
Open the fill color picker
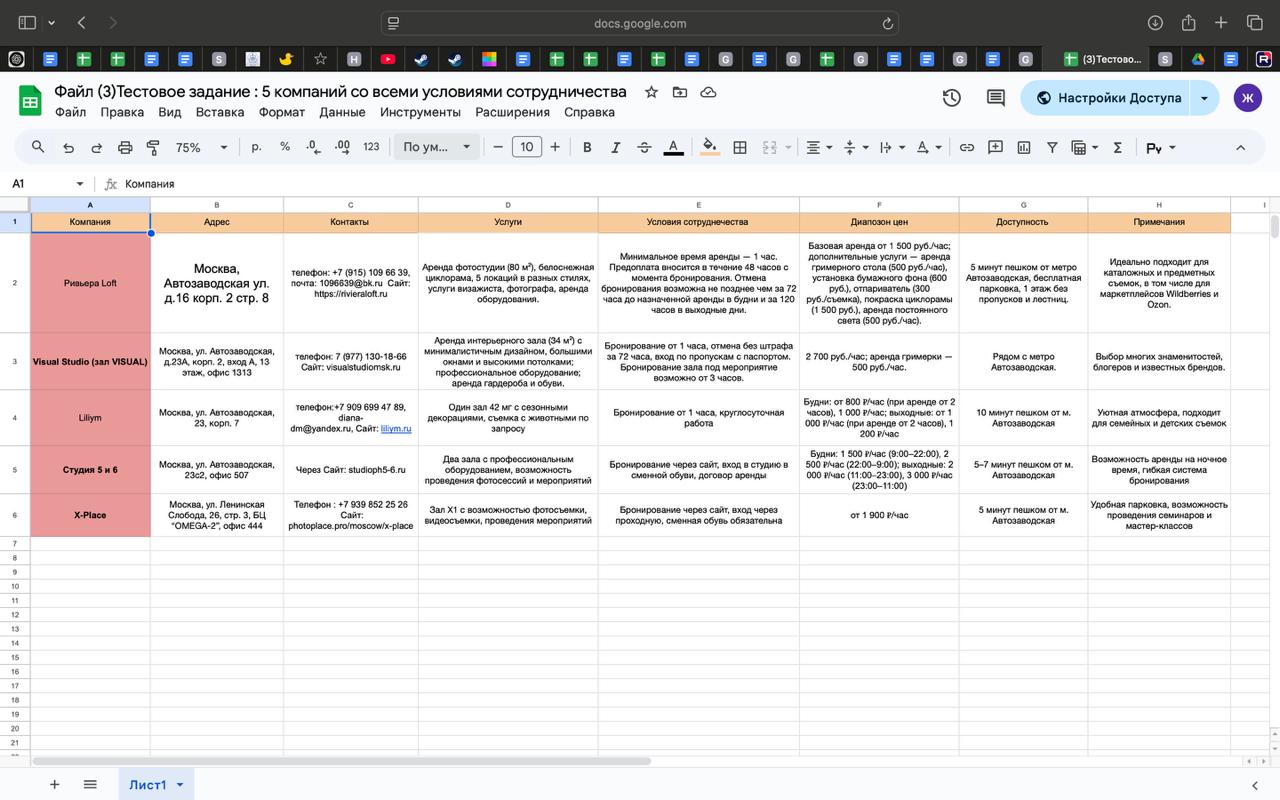(709, 147)
